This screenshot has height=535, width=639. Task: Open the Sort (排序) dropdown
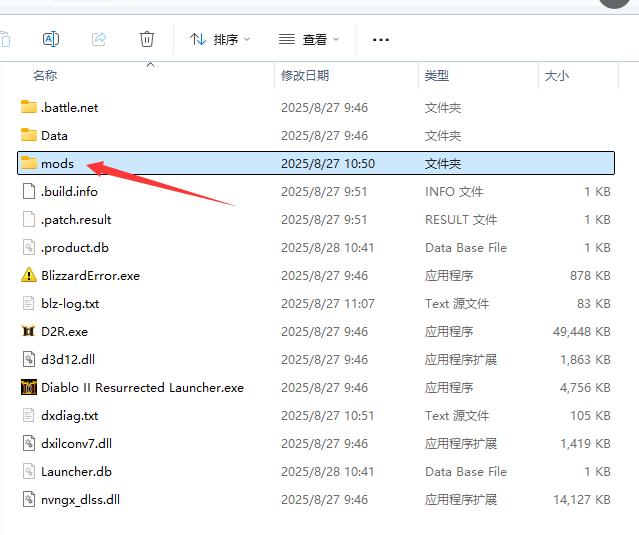tap(220, 40)
